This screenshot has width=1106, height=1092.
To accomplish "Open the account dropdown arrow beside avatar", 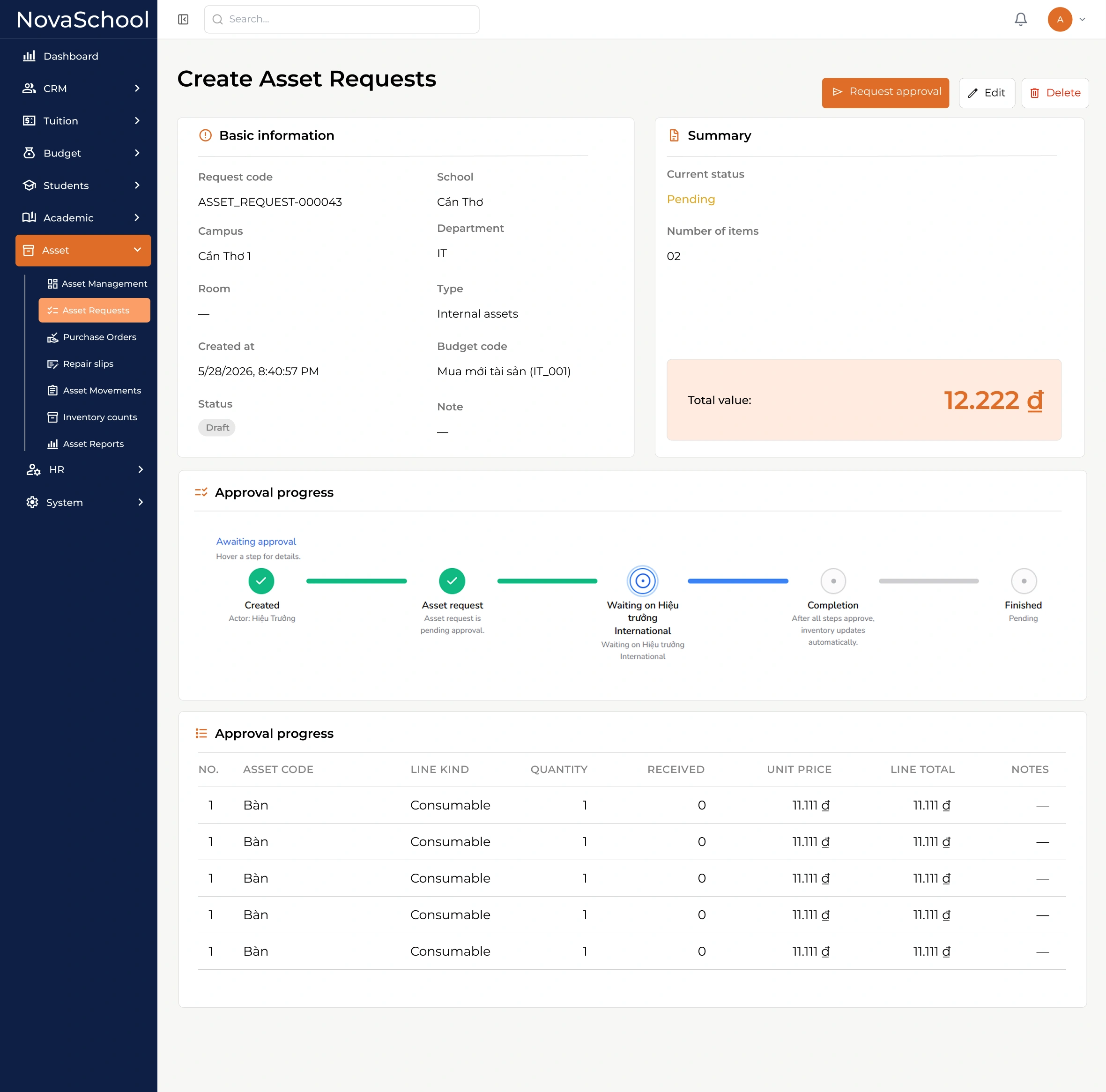I will click(x=1082, y=20).
